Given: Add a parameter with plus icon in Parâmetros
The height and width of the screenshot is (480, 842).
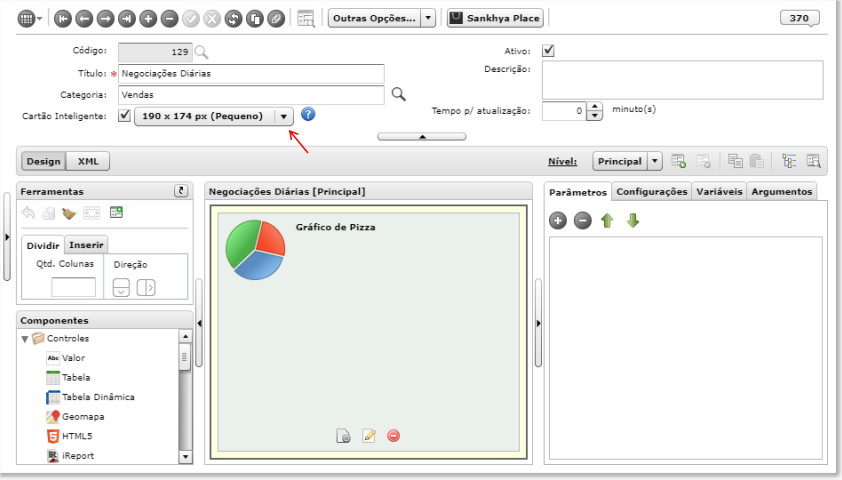Looking at the screenshot, I should [x=558, y=220].
